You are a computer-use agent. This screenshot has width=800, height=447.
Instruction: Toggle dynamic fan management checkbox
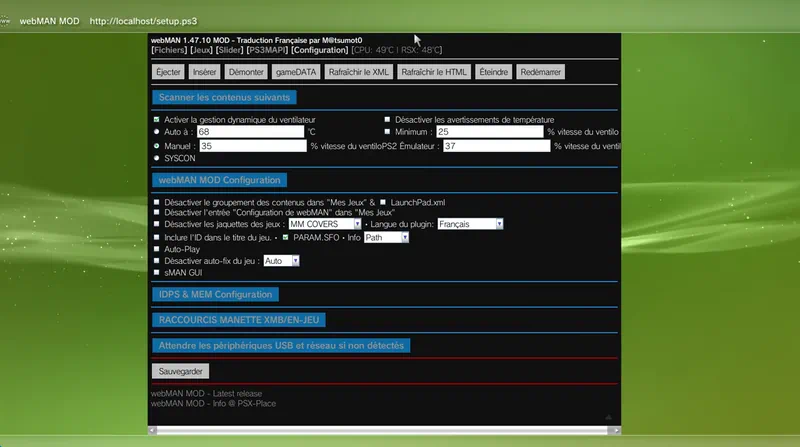tap(157, 119)
